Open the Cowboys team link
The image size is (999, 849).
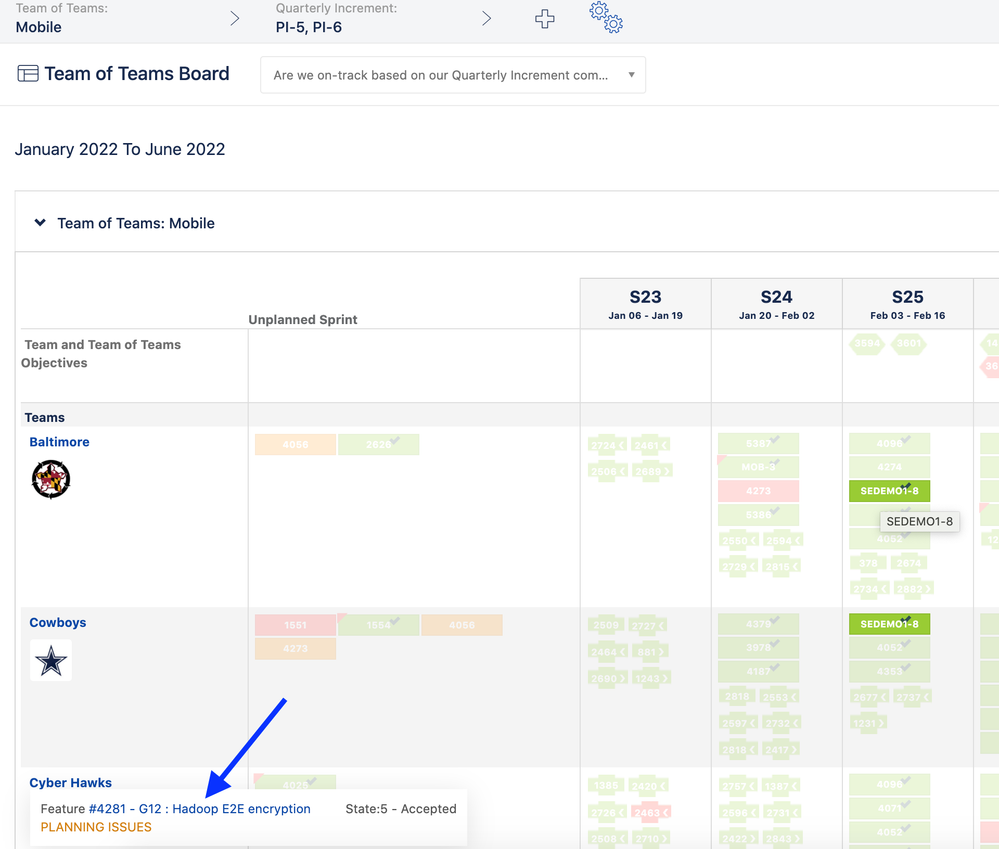(57, 623)
